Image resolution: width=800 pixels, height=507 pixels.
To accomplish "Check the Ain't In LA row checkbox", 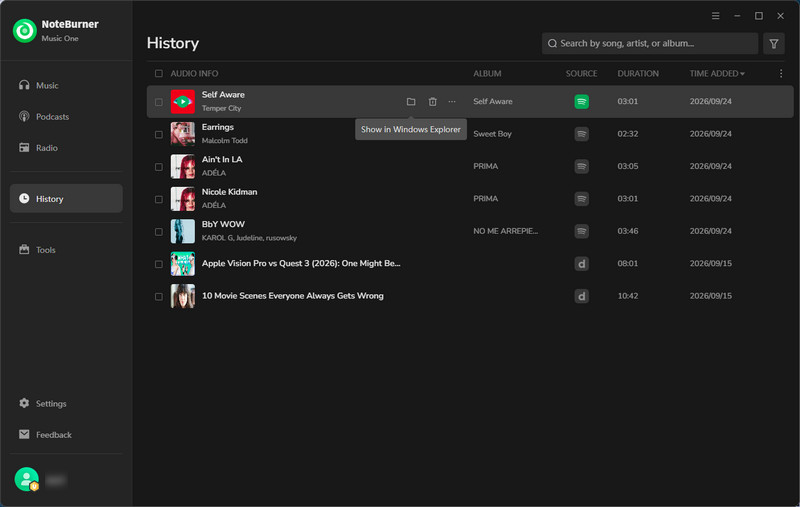I will pos(159,167).
